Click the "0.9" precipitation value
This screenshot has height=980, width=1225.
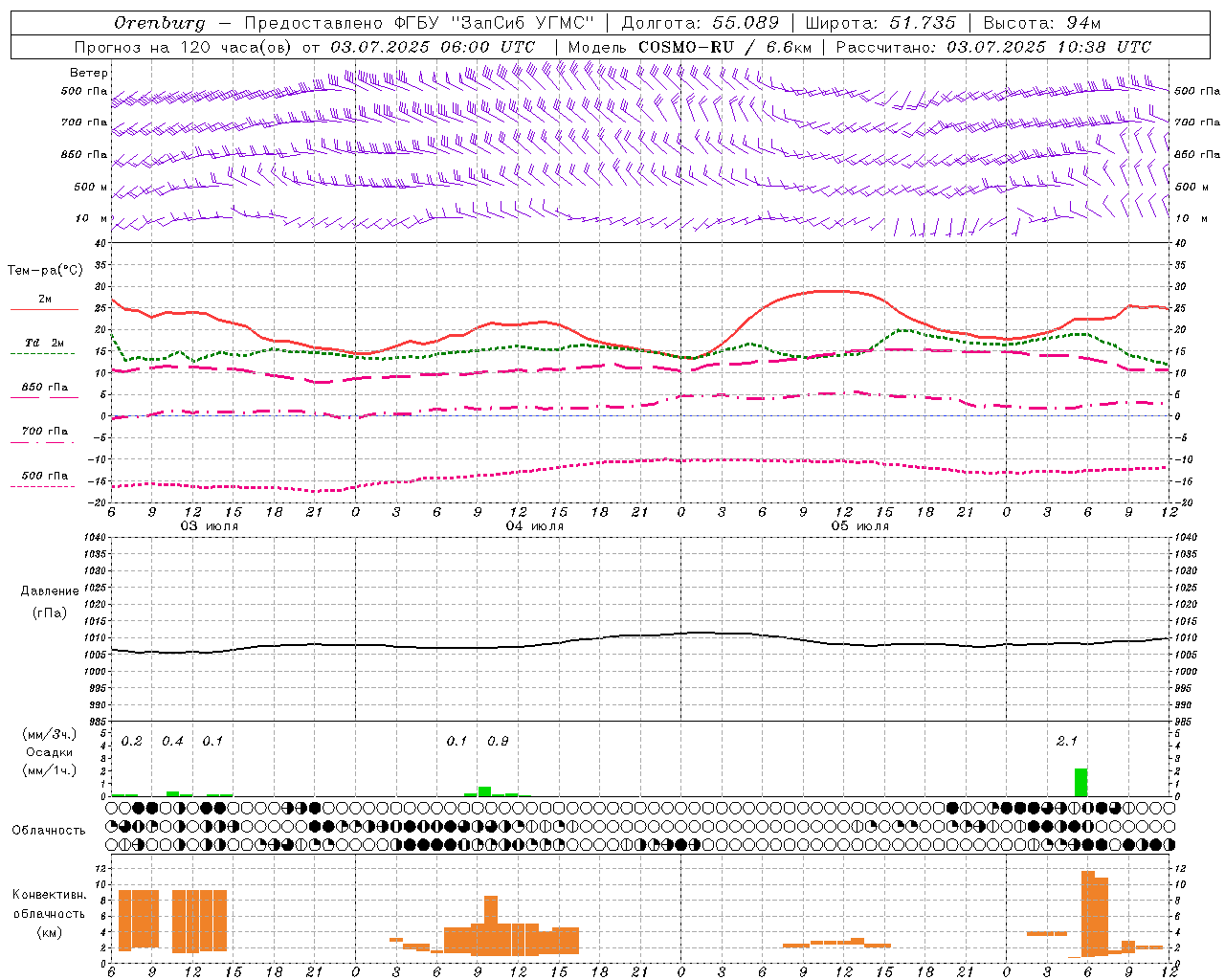pyautogui.click(x=498, y=742)
